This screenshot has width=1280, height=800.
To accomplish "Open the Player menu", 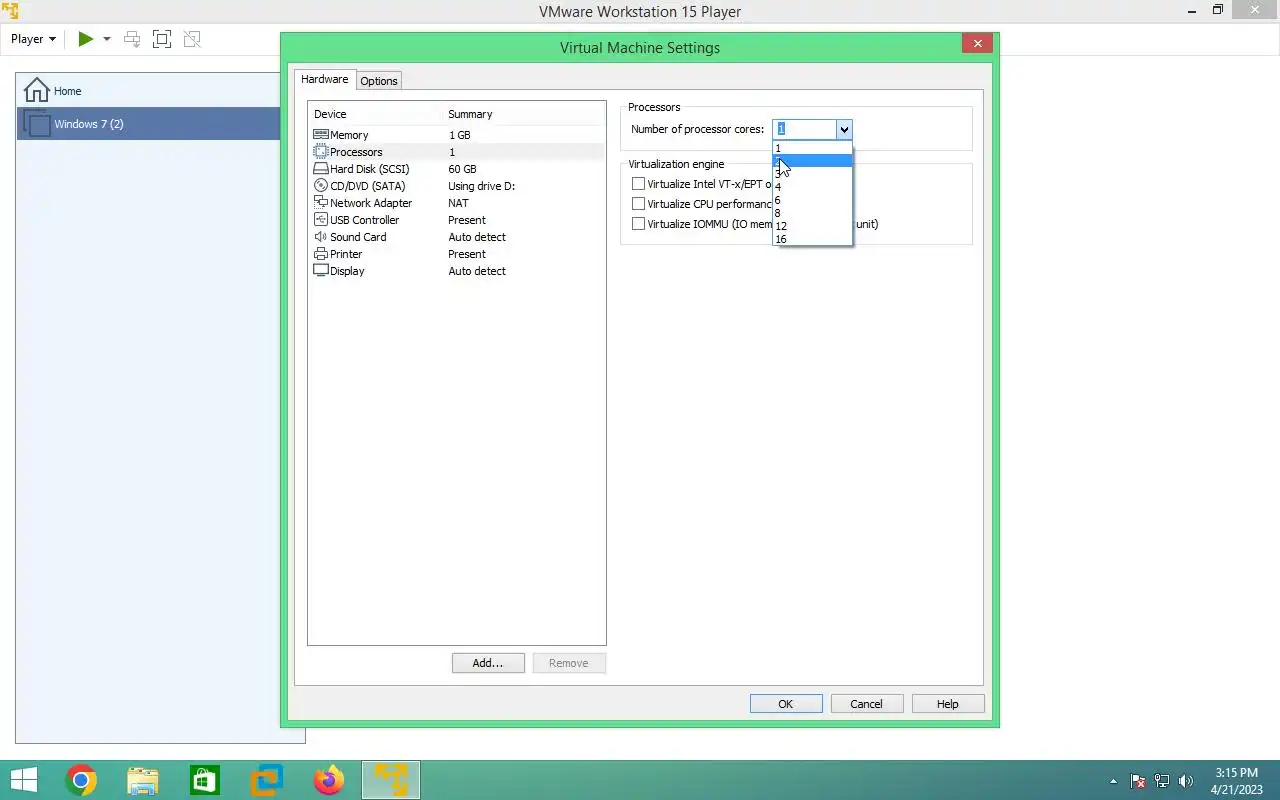I will pyautogui.click(x=33, y=39).
